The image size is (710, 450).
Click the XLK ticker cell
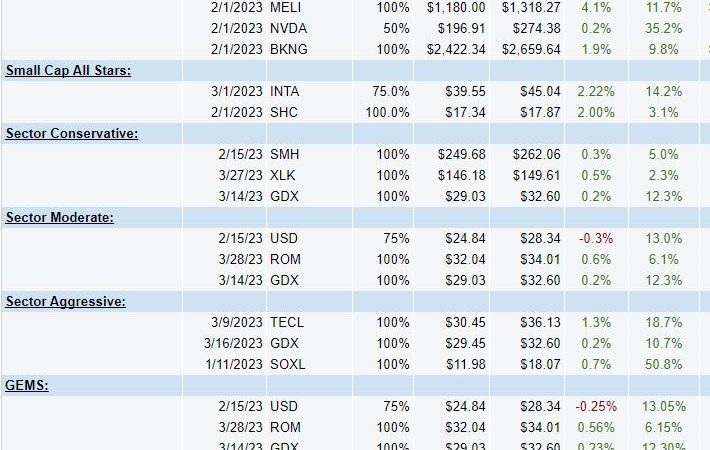point(283,175)
